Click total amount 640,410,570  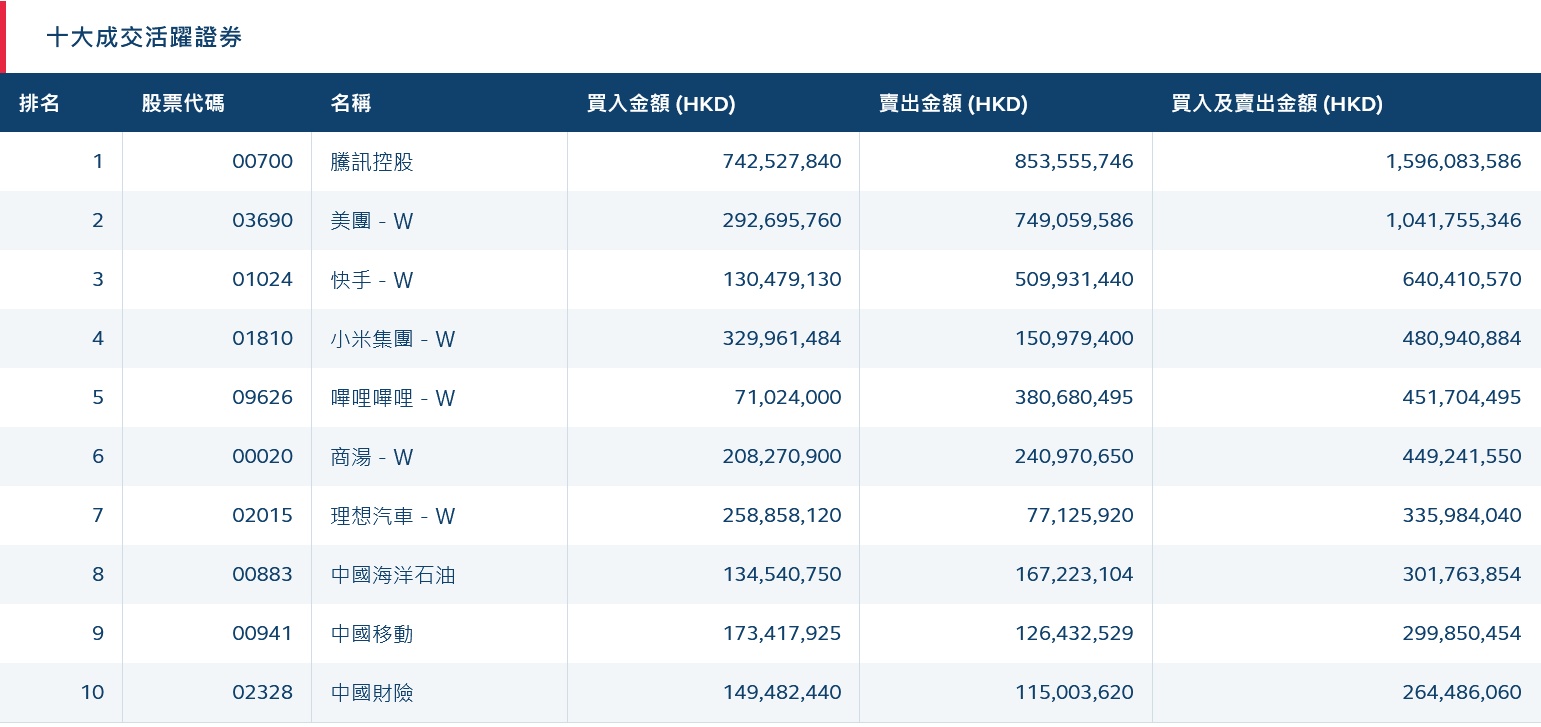pyautogui.click(x=1462, y=280)
